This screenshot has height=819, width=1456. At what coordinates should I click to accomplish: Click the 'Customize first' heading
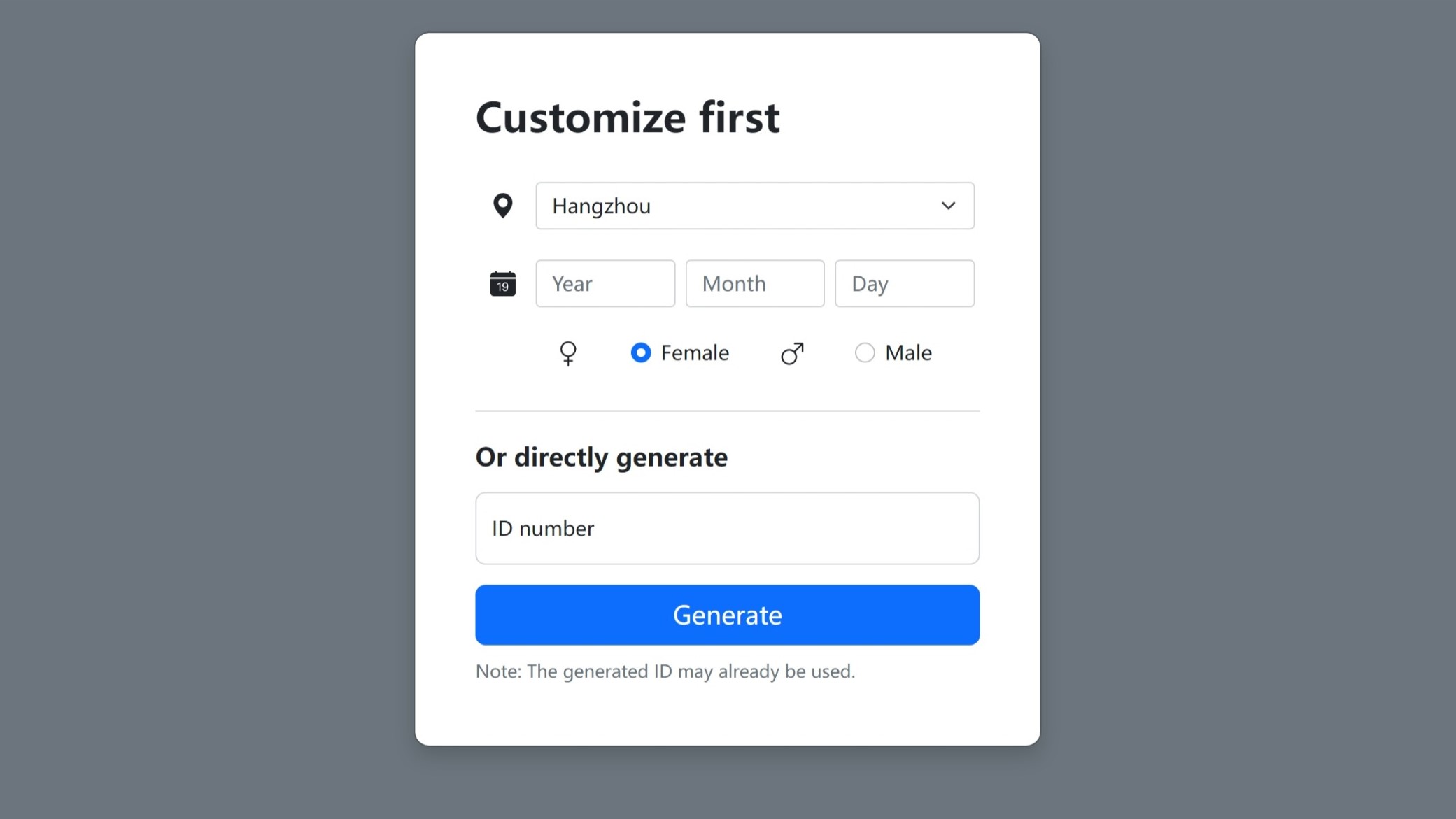(x=628, y=117)
